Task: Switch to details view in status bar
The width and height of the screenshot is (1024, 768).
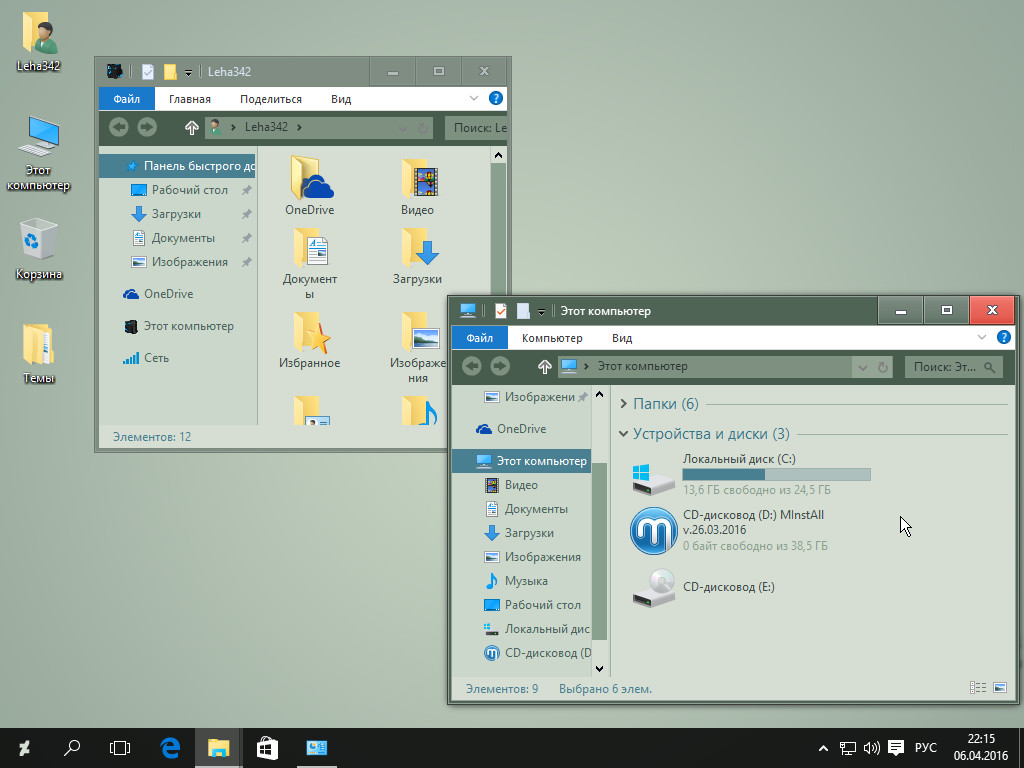Action: click(x=978, y=688)
